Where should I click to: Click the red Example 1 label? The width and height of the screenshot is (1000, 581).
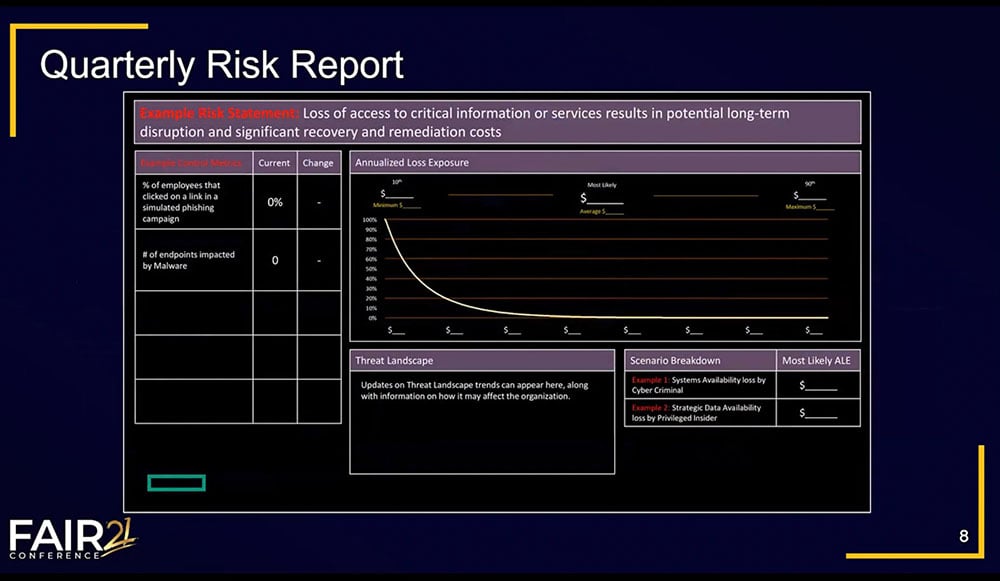pos(649,380)
